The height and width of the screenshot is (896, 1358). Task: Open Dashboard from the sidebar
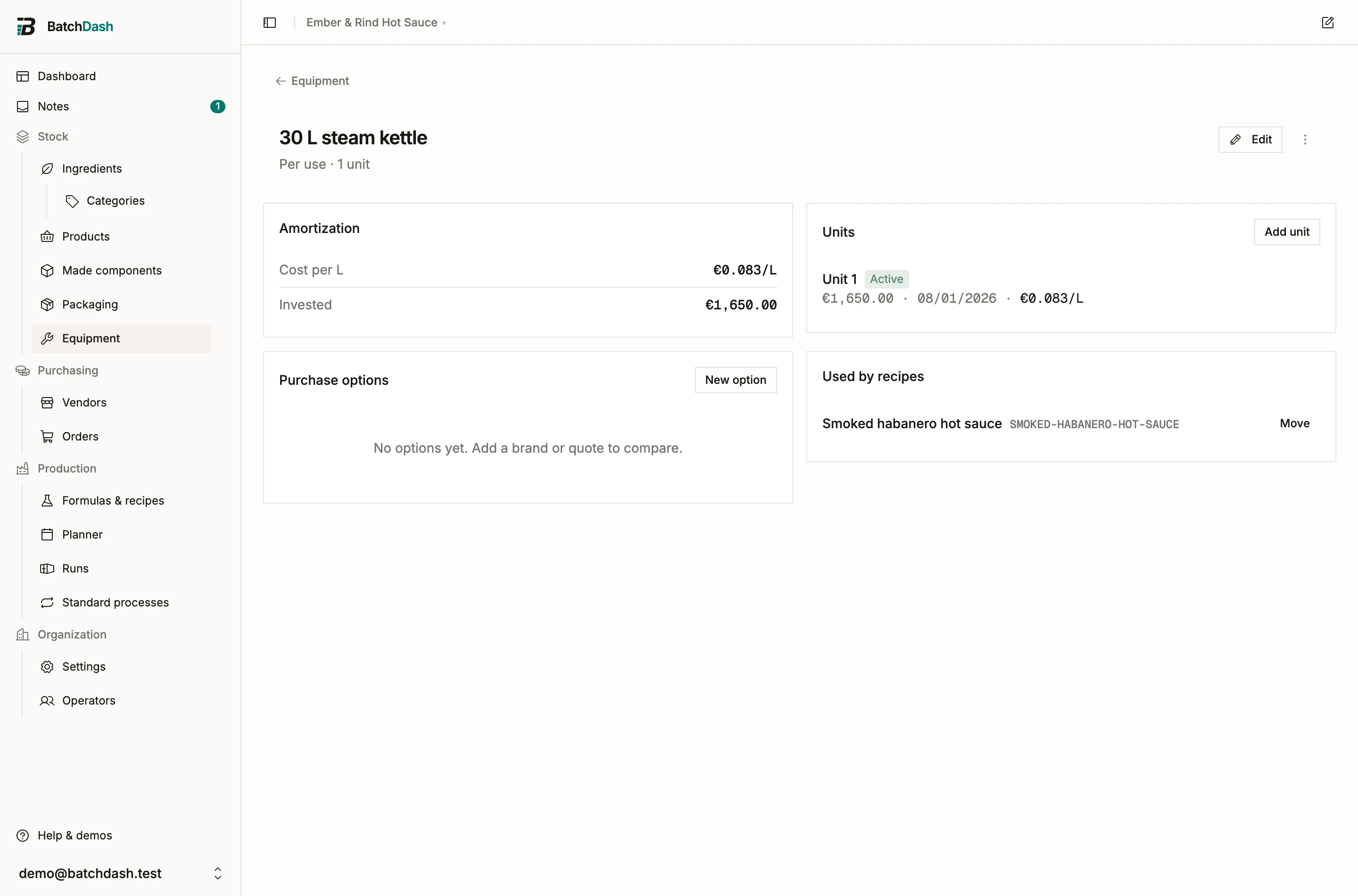tap(120, 76)
